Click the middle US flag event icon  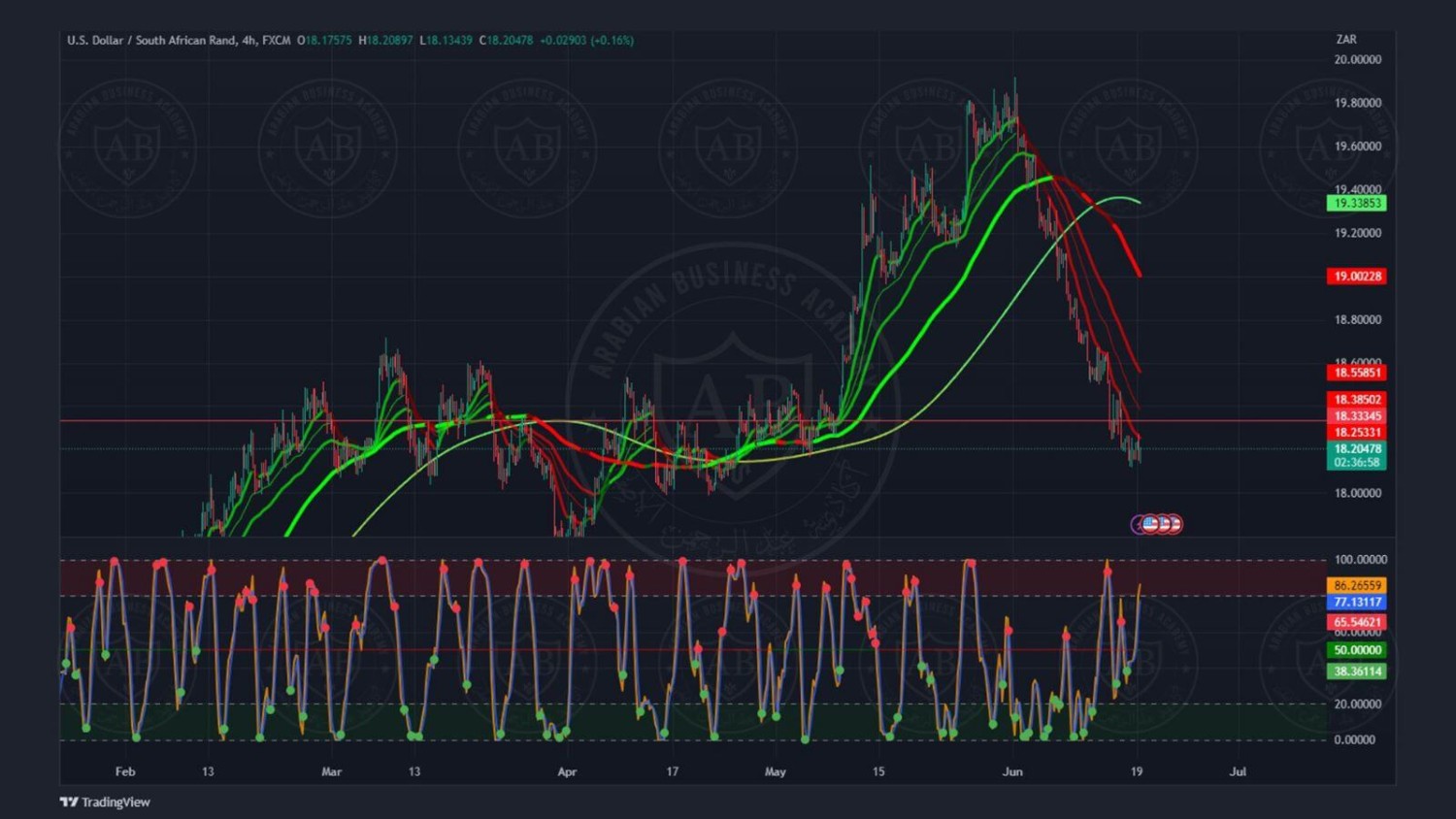(x=1163, y=524)
